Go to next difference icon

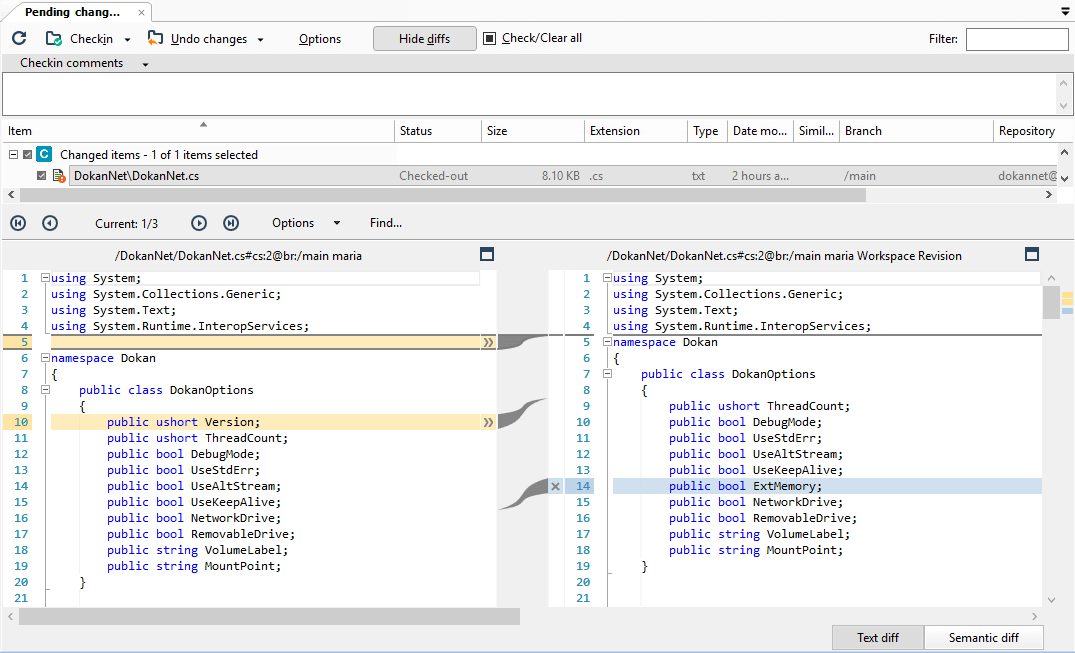point(199,223)
